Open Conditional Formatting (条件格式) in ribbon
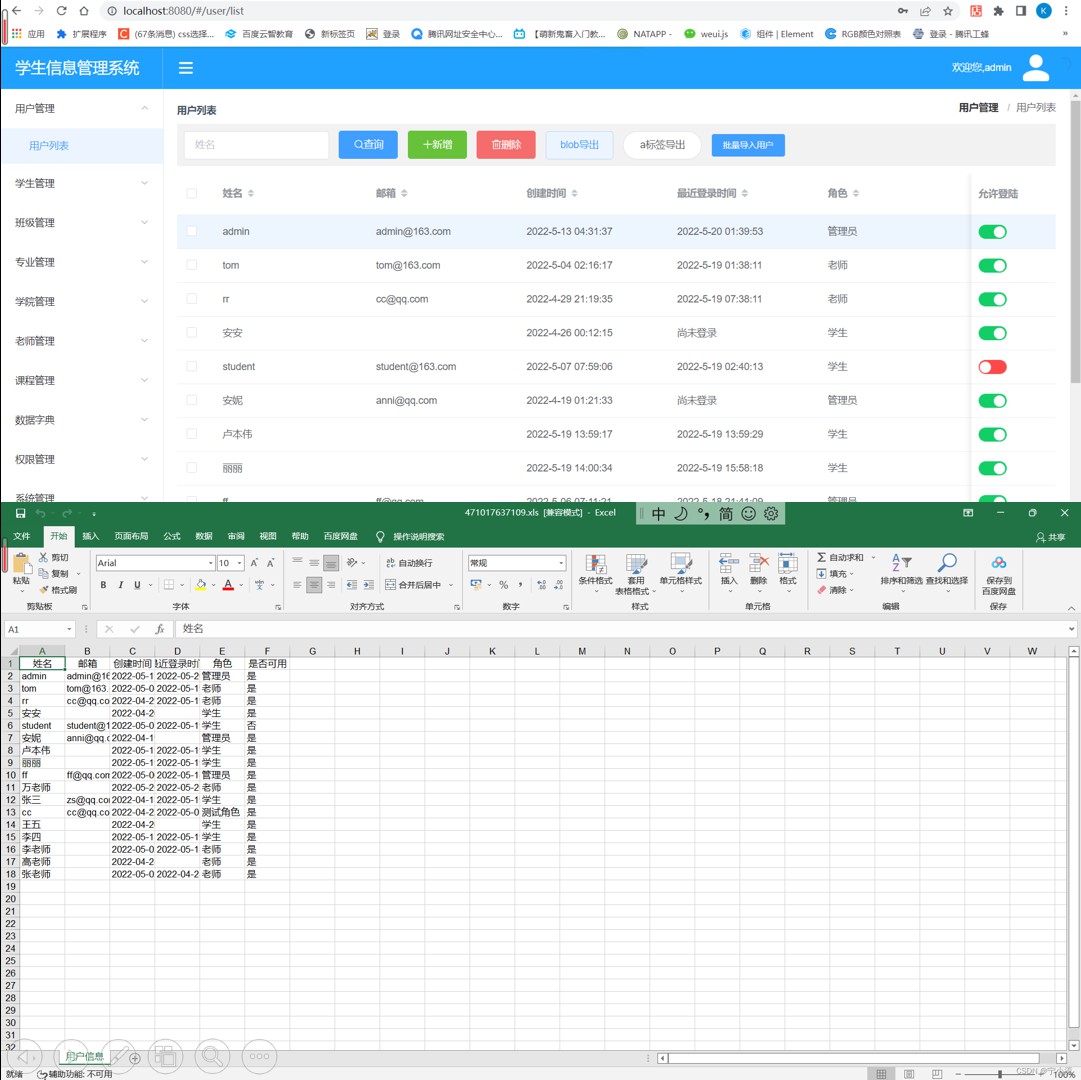1081x1080 pixels. 596,573
